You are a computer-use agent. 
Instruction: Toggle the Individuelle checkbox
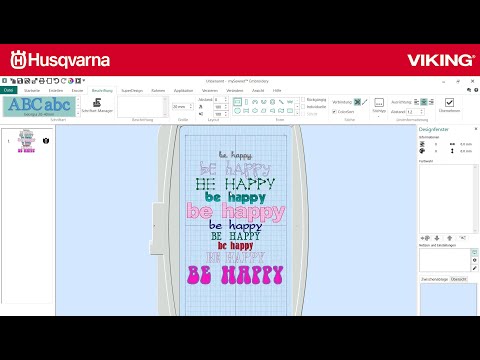point(303,107)
